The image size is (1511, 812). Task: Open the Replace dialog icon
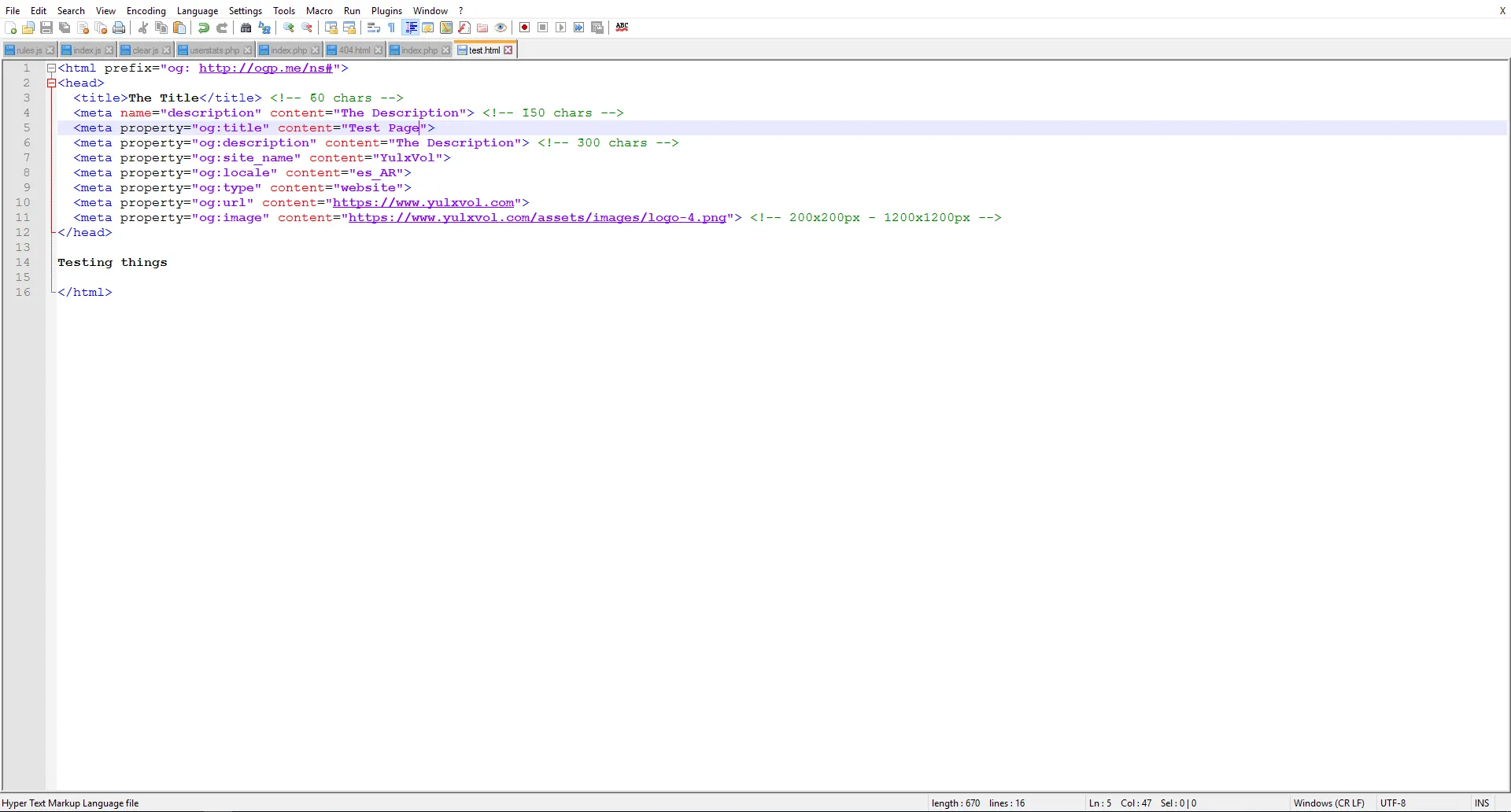[x=264, y=28]
